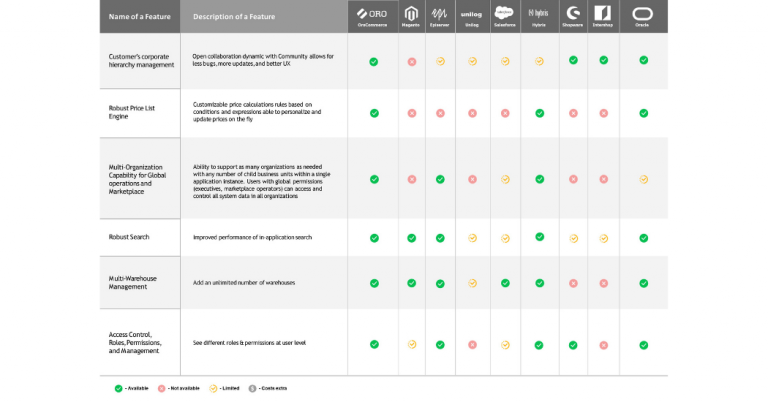
Task: Select the 'Robust Search' feature name cell
Action: (129, 238)
